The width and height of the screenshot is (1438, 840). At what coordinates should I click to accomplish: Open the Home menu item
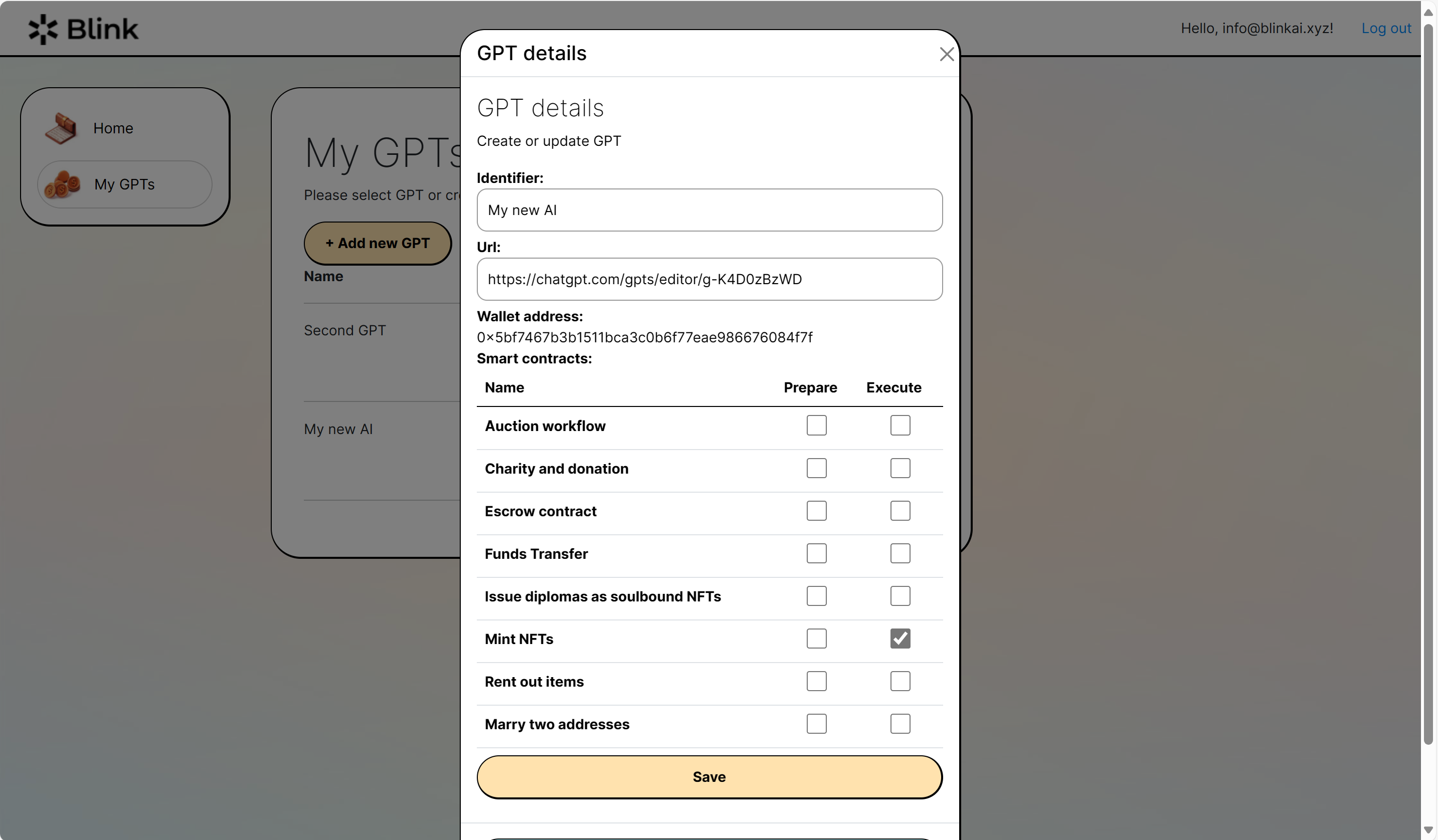pyautogui.click(x=113, y=128)
